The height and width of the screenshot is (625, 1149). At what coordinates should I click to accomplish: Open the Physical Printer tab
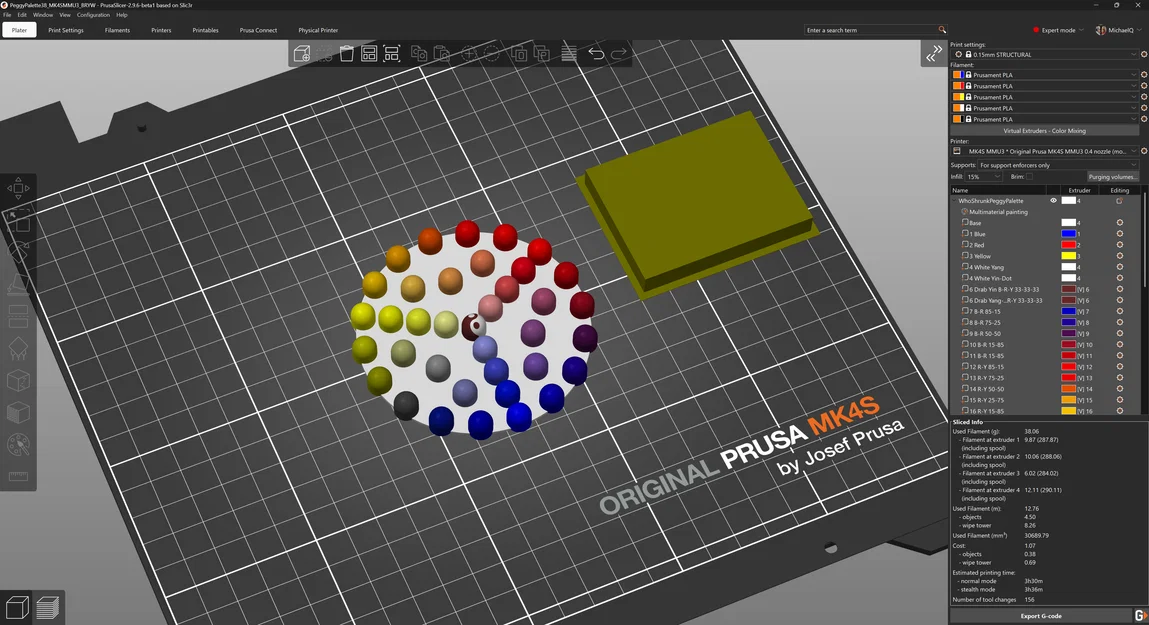click(x=318, y=30)
